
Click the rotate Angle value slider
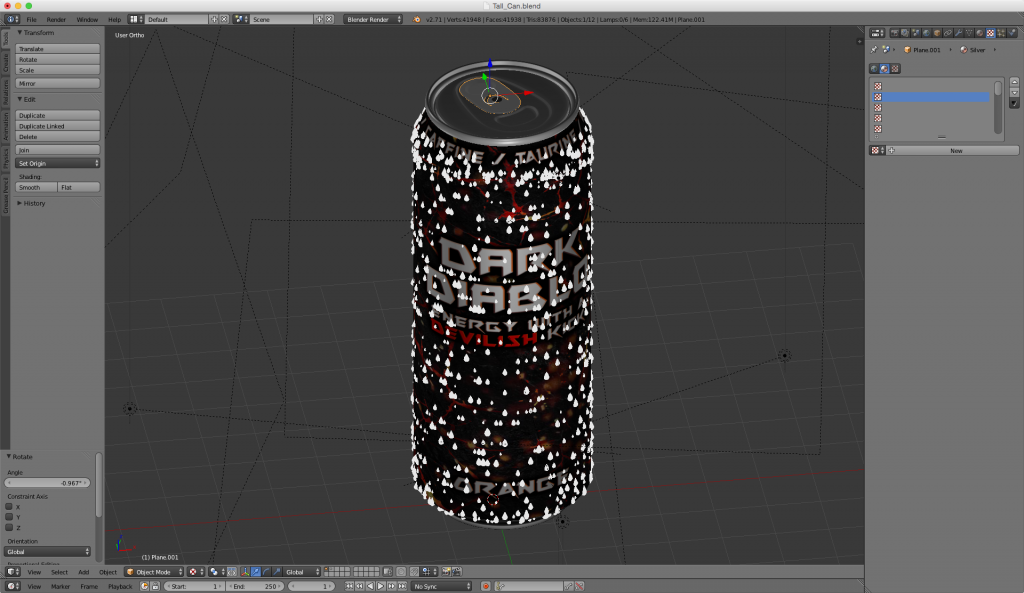[48, 483]
